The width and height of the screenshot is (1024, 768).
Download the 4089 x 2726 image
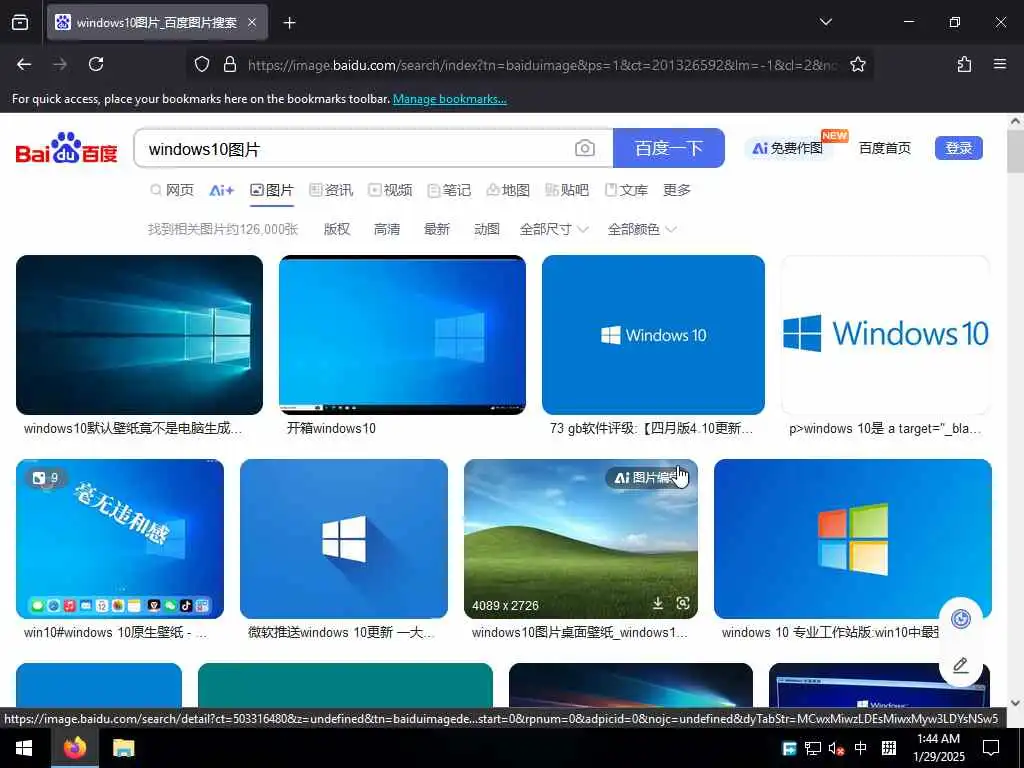coord(658,603)
